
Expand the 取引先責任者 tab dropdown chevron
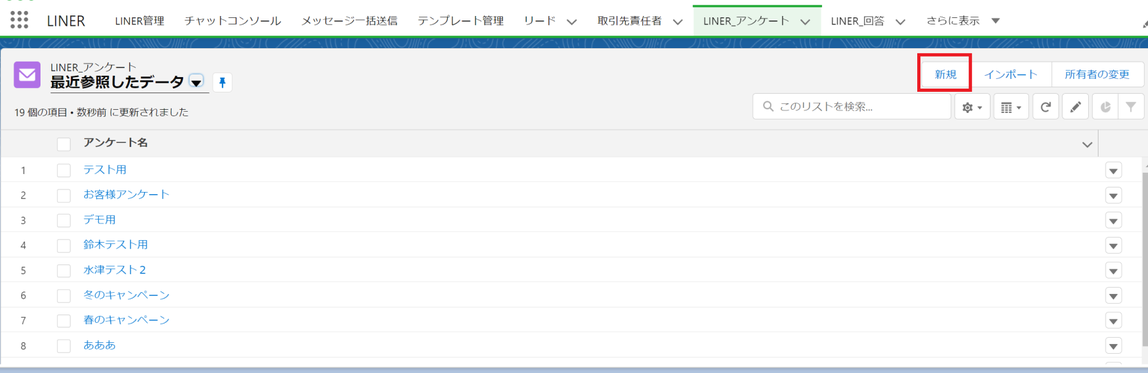point(678,21)
